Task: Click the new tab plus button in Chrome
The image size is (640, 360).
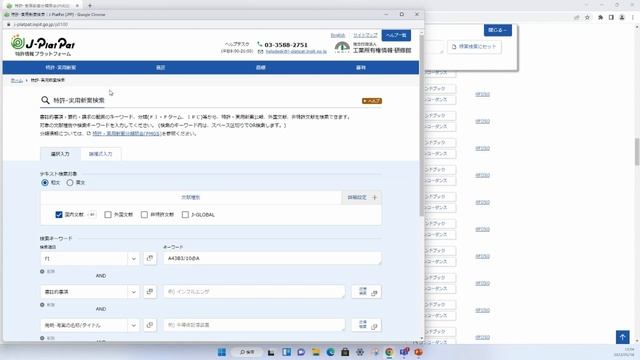Action: click(x=90, y=5)
